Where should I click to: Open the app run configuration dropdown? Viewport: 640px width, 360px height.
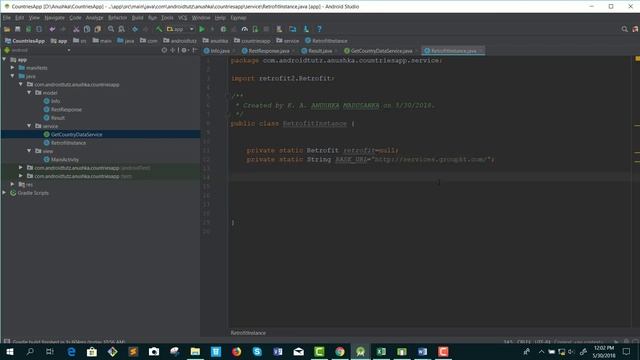tap(180, 29)
